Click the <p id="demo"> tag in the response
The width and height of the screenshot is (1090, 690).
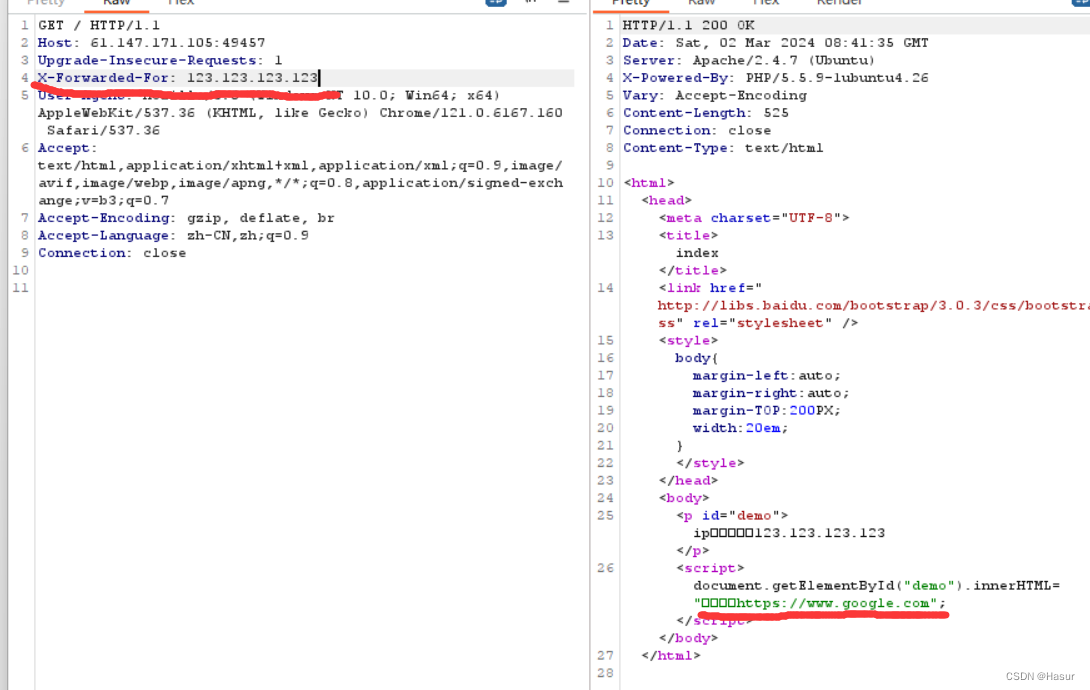pyautogui.click(x=731, y=515)
